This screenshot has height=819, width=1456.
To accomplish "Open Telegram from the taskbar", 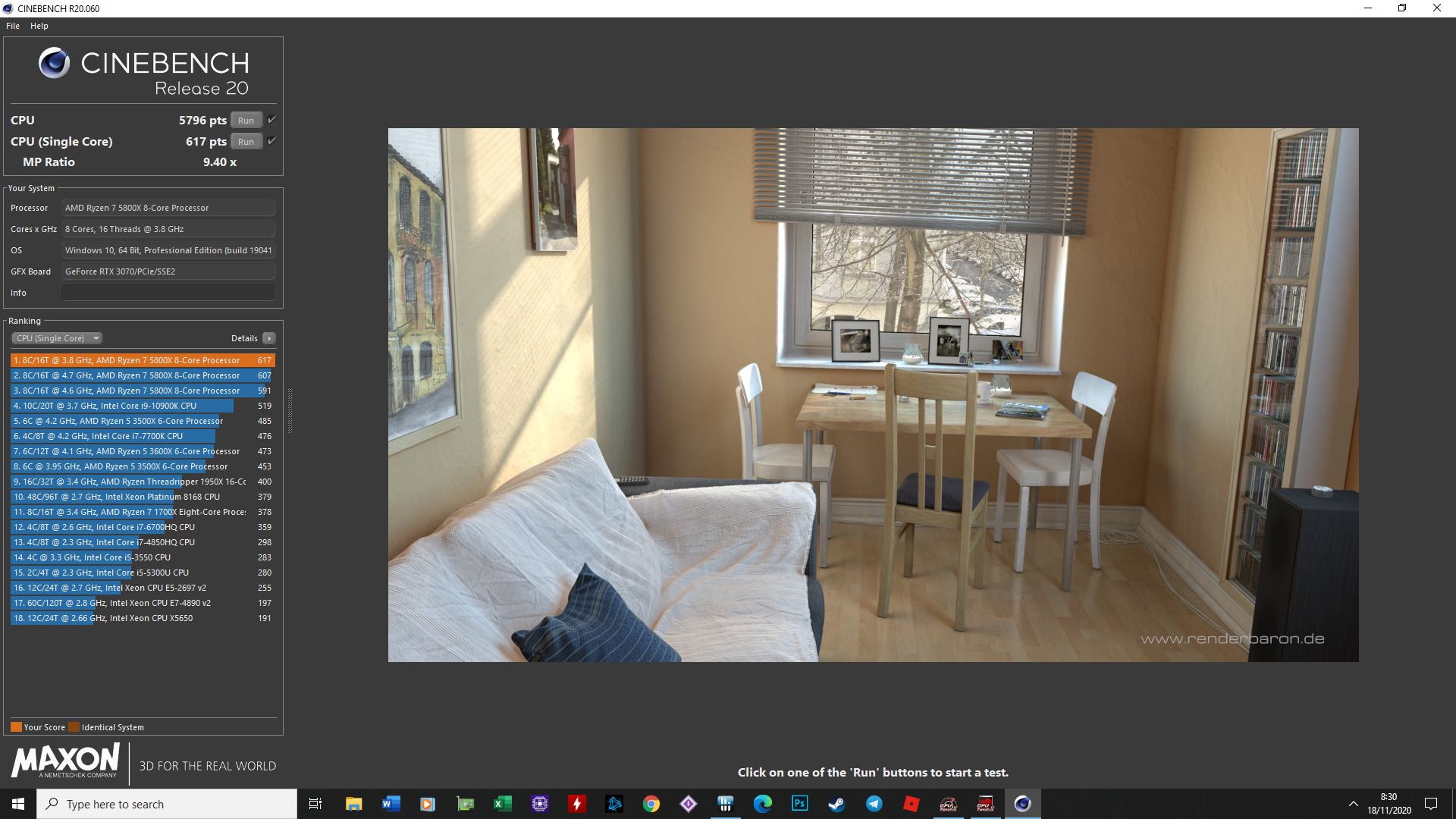I will tap(874, 804).
